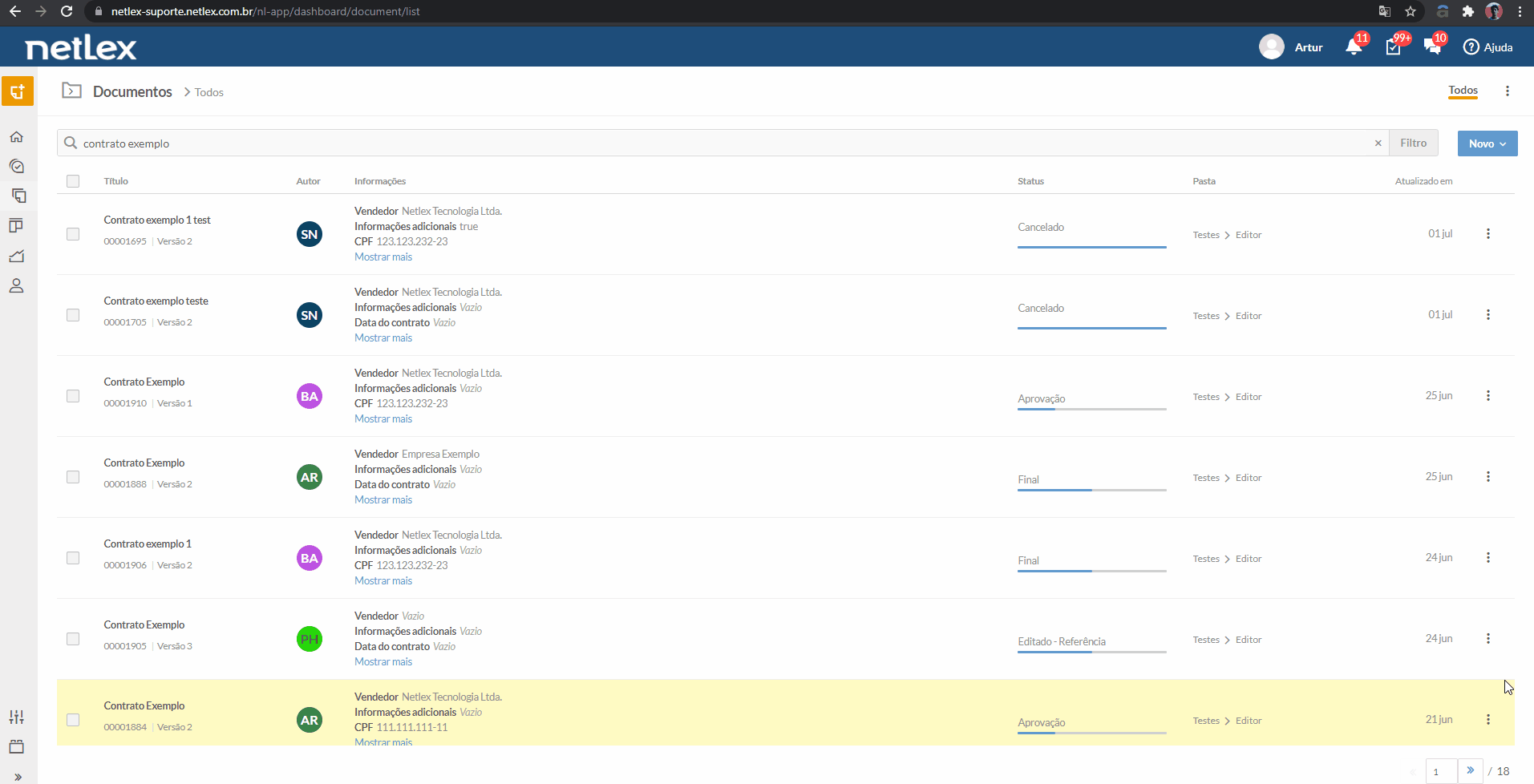Expand Mostrar mais for document 00001888
Viewport: 1534px width, 784px height.
pyautogui.click(x=383, y=500)
